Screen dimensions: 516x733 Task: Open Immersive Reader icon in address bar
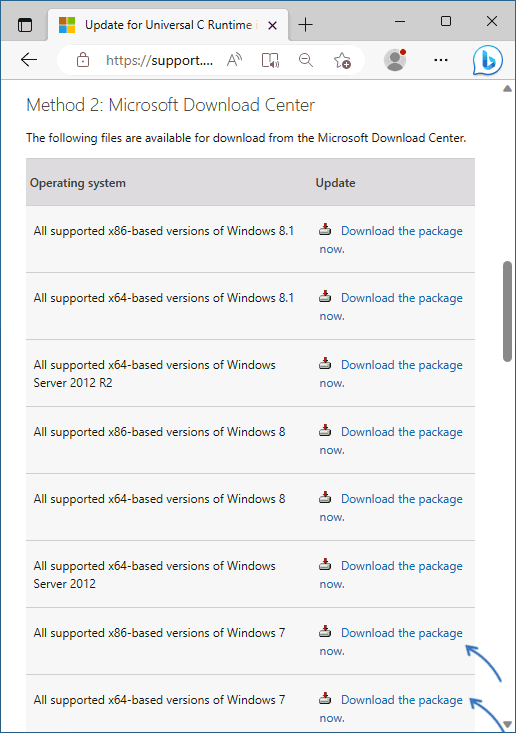pyautogui.click(x=270, y=60)
